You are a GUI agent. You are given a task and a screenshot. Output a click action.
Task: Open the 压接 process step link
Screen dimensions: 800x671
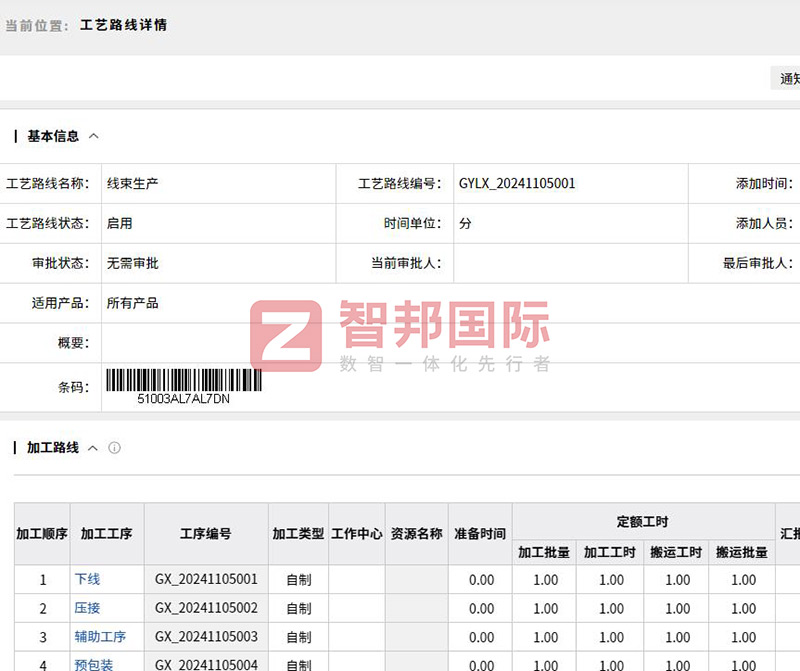[x=89, y=609]
